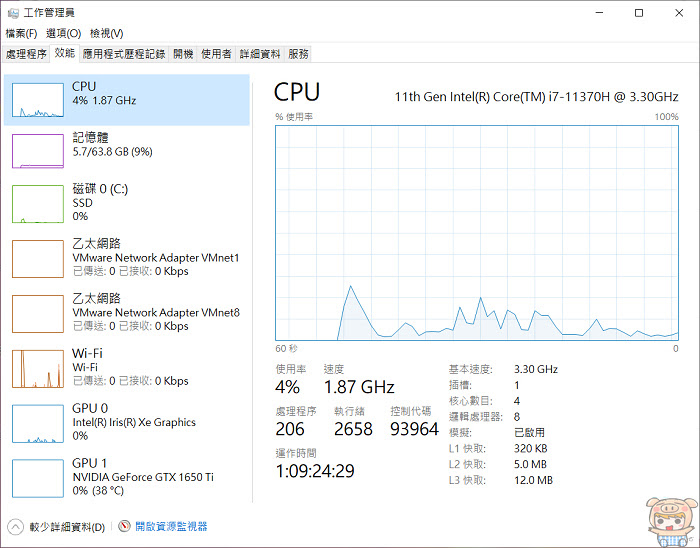The height and width of the screenshot is (548, 700).
Task: Select the Wi-Fi graph icon
Action: 37,368
